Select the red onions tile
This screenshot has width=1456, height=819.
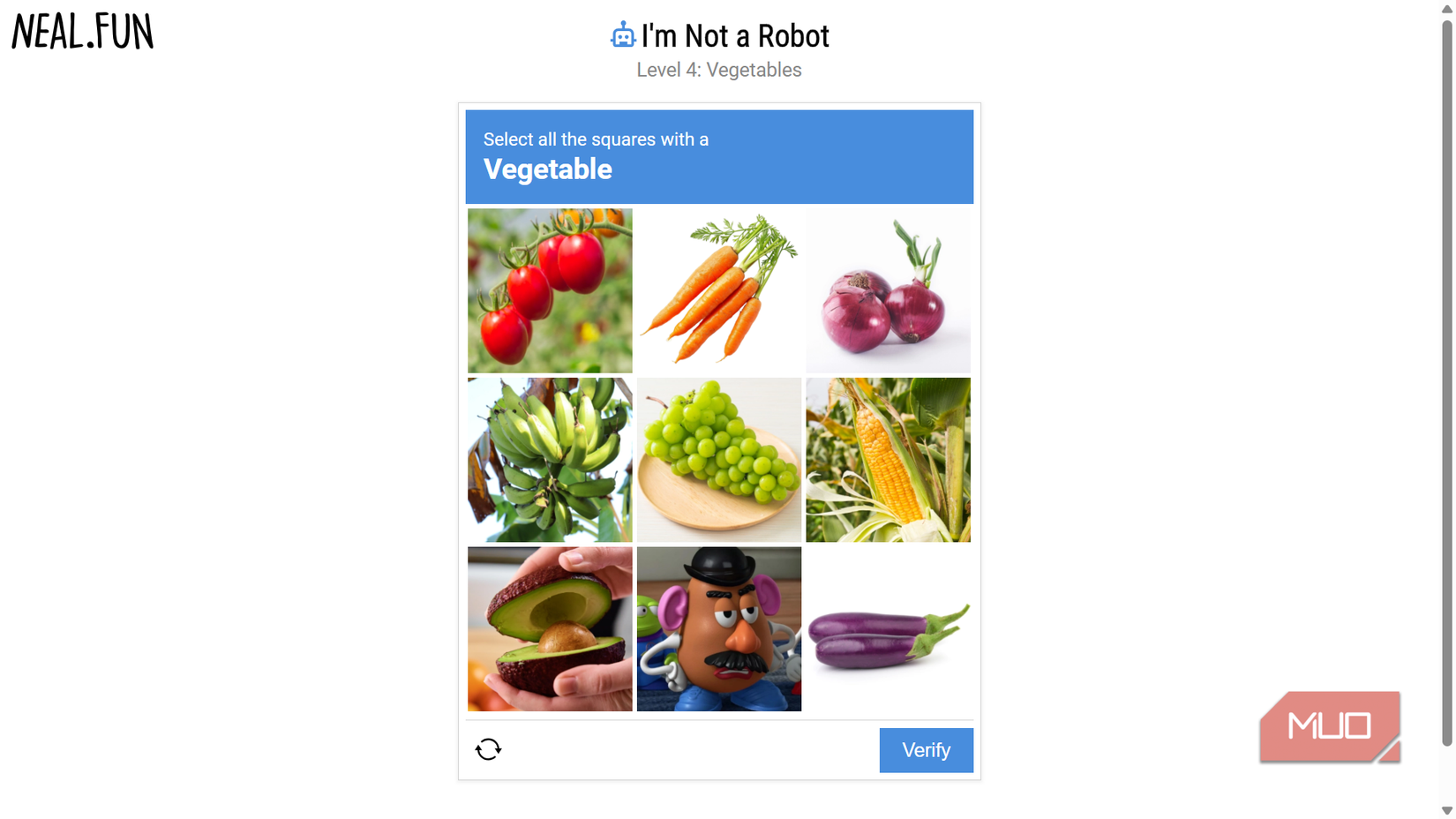[x=888, y=290]
